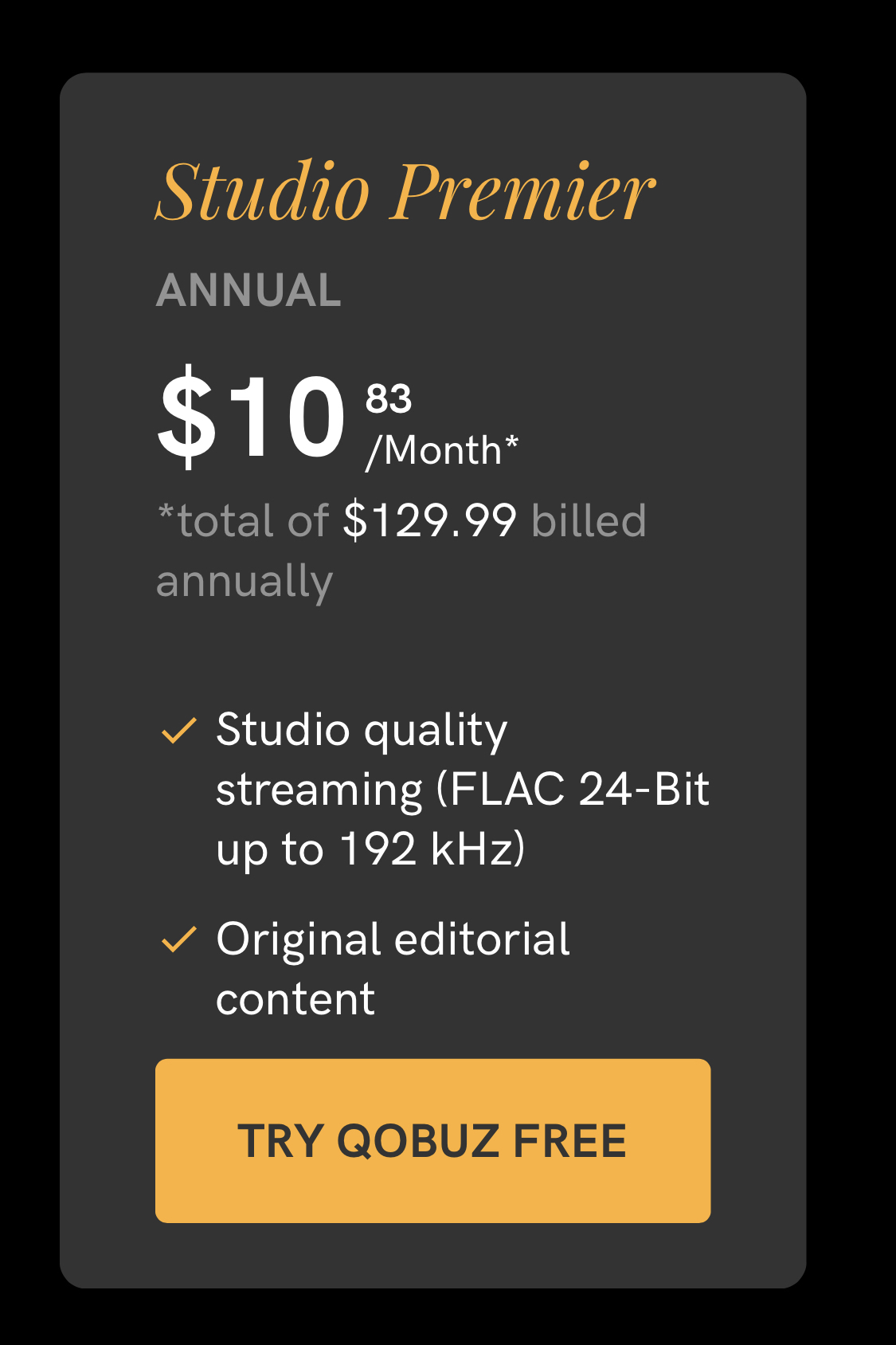Click the word 'annually' in billing note
The width and height of the screenshot is (896, 1345).
click(x=245, y=582)
